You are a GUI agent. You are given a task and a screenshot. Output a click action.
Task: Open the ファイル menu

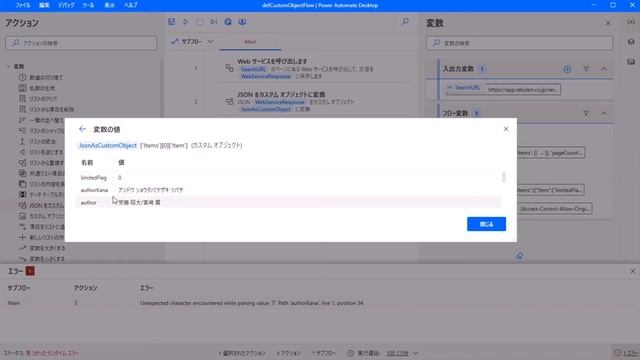[23, 5]
